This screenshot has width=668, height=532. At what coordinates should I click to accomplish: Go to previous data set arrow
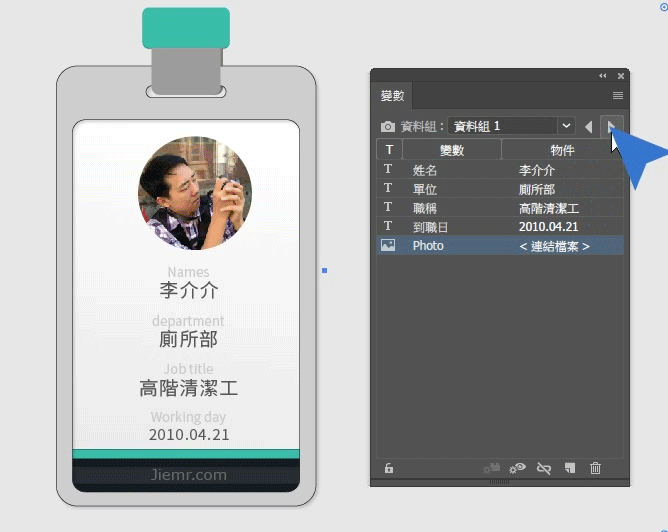(x=588, y=127)
